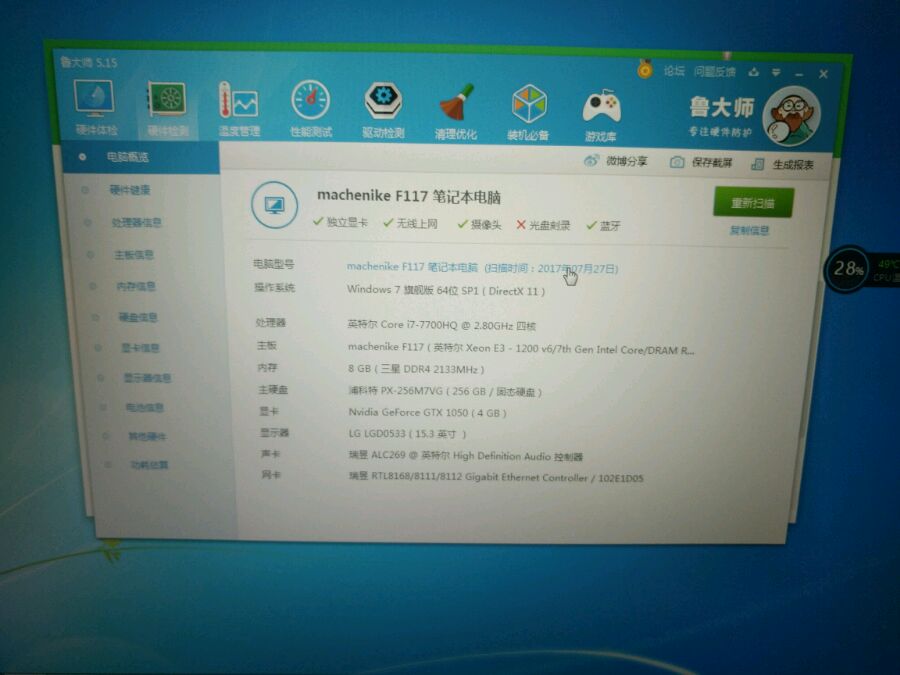Viewport: 900px width, 675px height.
Task: Click the camera icon for 保存截屏
Action: coord(677,162)
